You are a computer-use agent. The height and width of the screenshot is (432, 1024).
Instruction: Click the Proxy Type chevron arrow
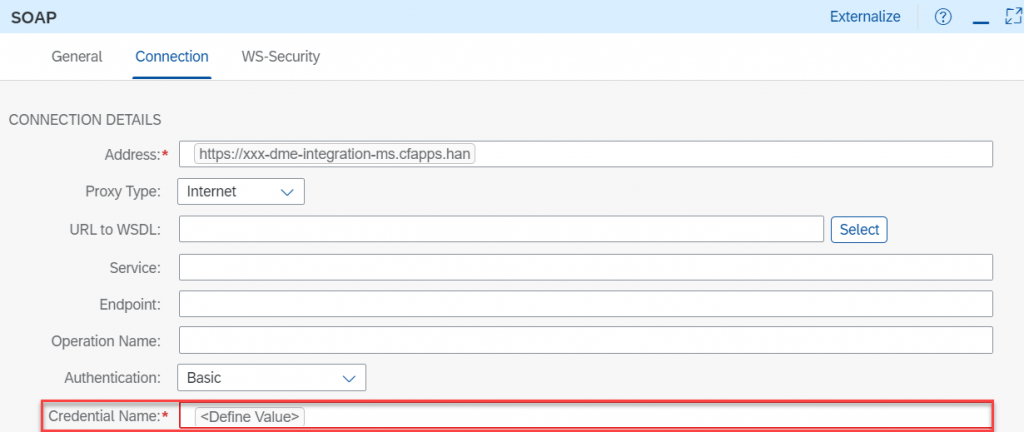287,193
